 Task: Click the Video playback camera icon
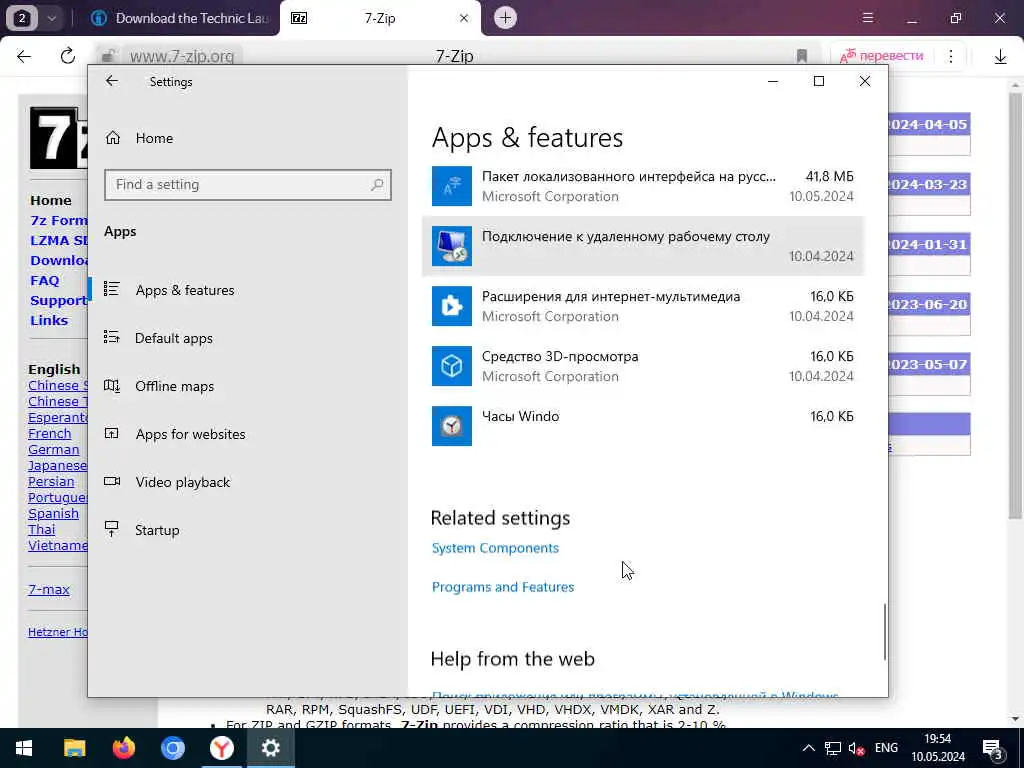(x=112, y=481)
